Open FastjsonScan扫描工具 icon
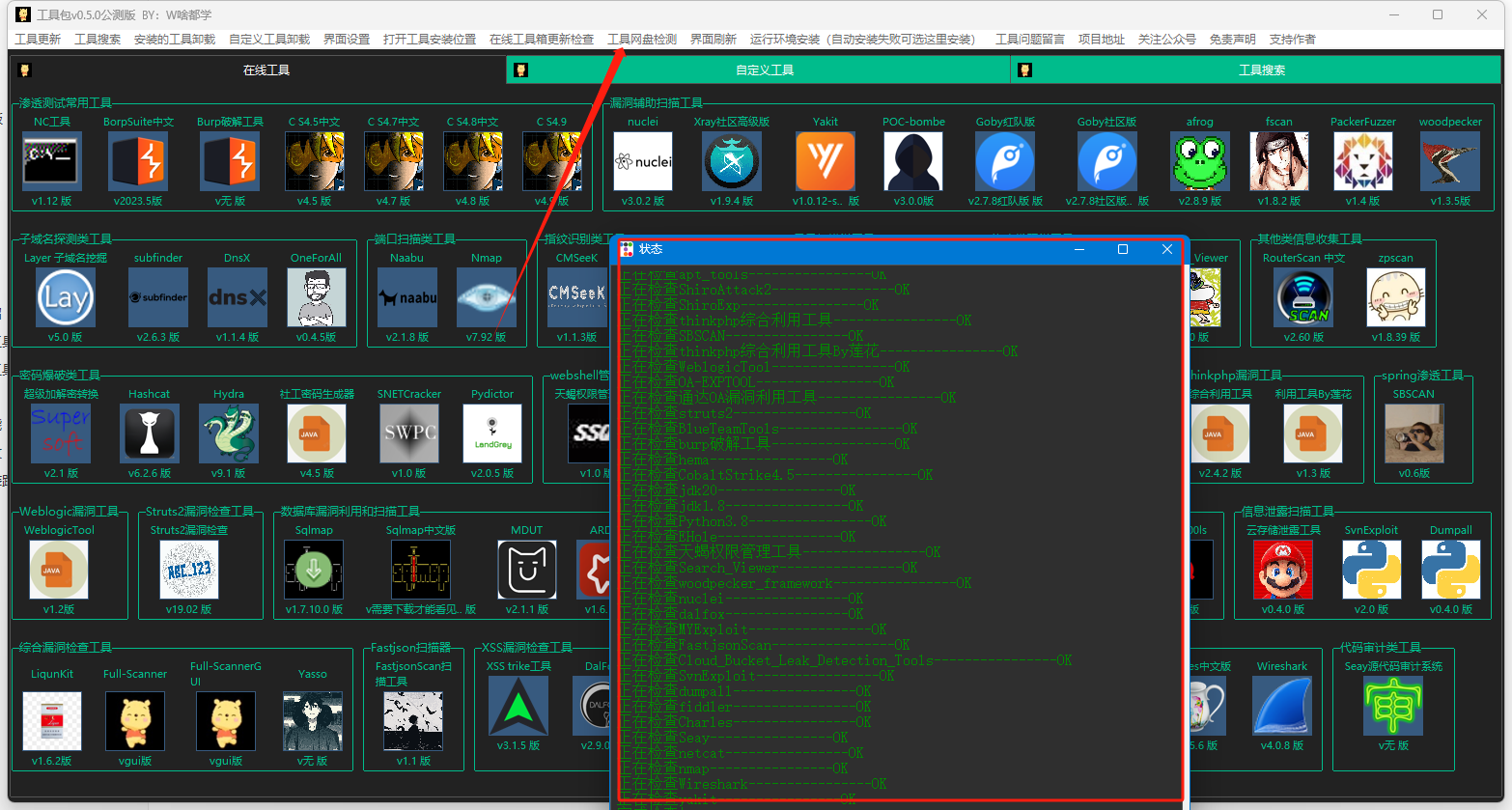 click(x=413, y=721)
